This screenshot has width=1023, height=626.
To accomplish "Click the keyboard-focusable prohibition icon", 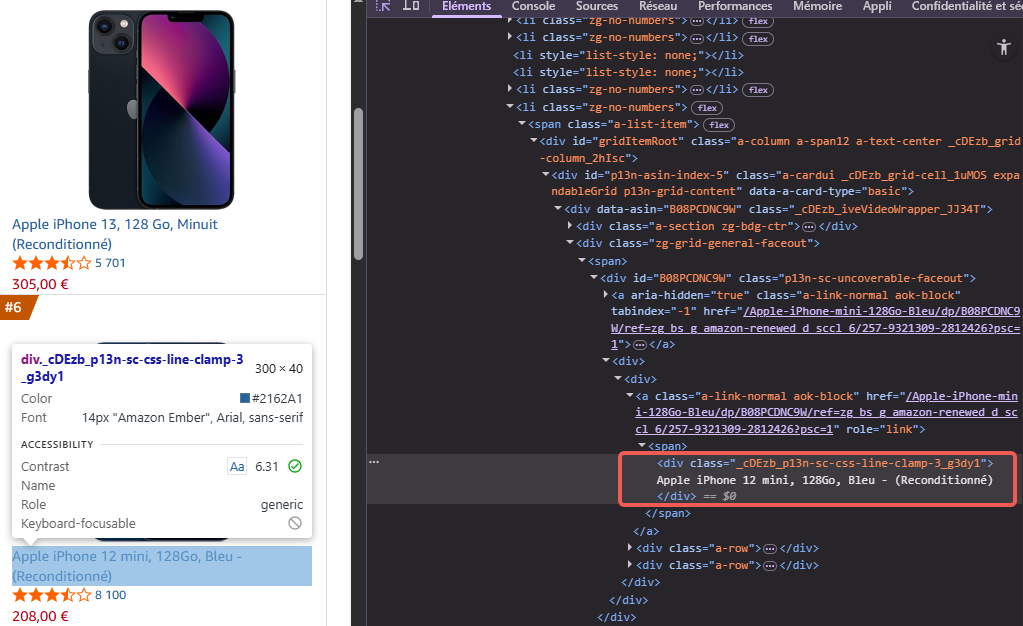I will [295, 523].
